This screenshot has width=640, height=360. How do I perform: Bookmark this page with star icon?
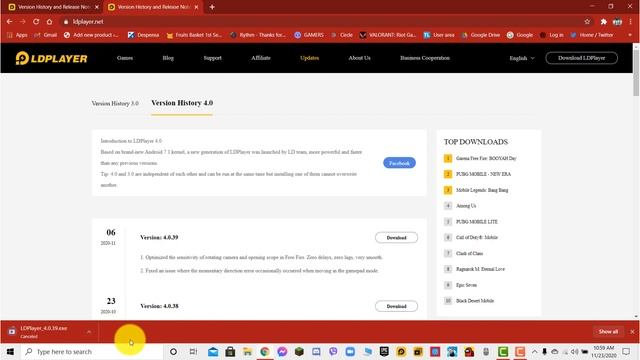[x=587, y=22]
